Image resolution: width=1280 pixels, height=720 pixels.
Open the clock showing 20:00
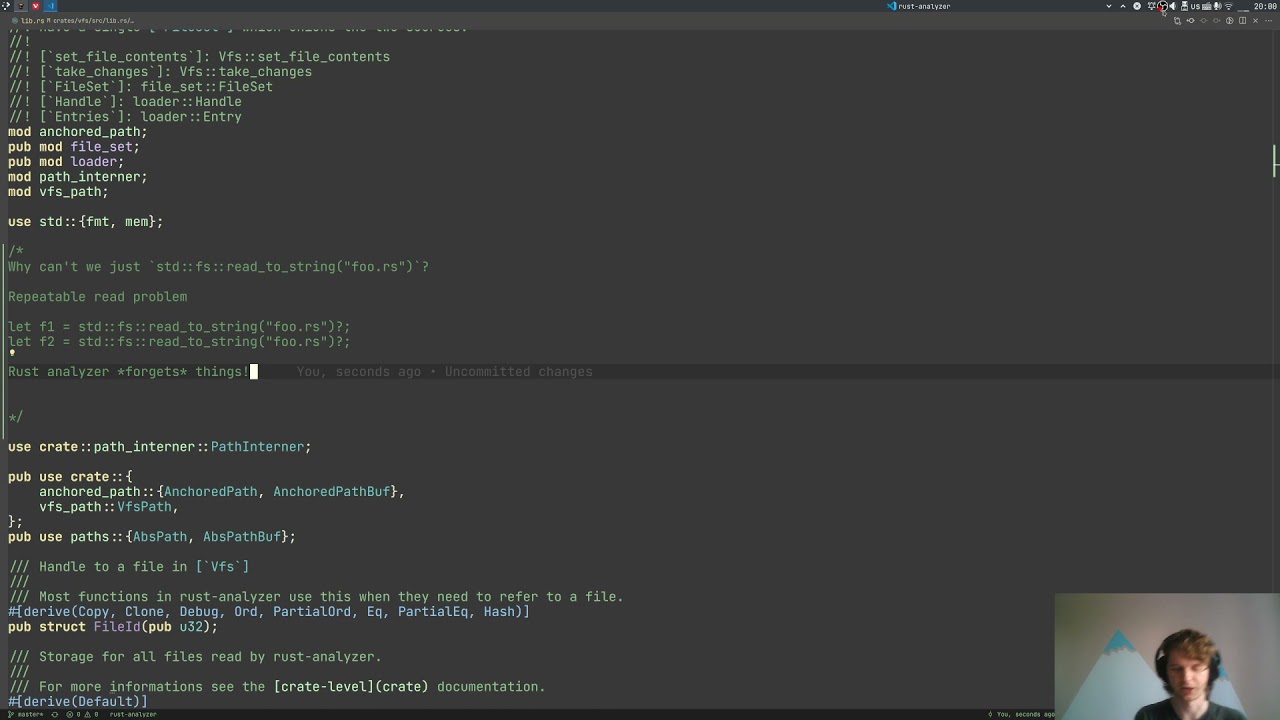(1265, 6)
